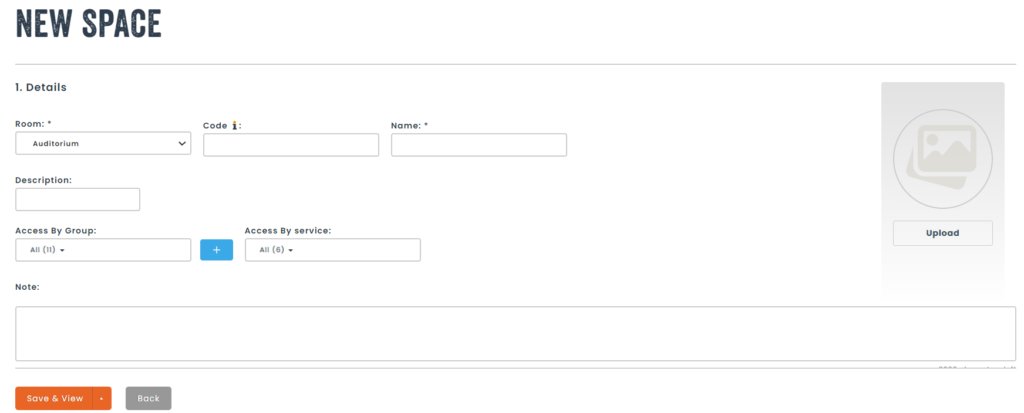Image resolution: width=1024 pixels, height=413 pixels.
Task: Expand the Room chevron arrow
Action: pyautogui.click(x=182, y=144)
